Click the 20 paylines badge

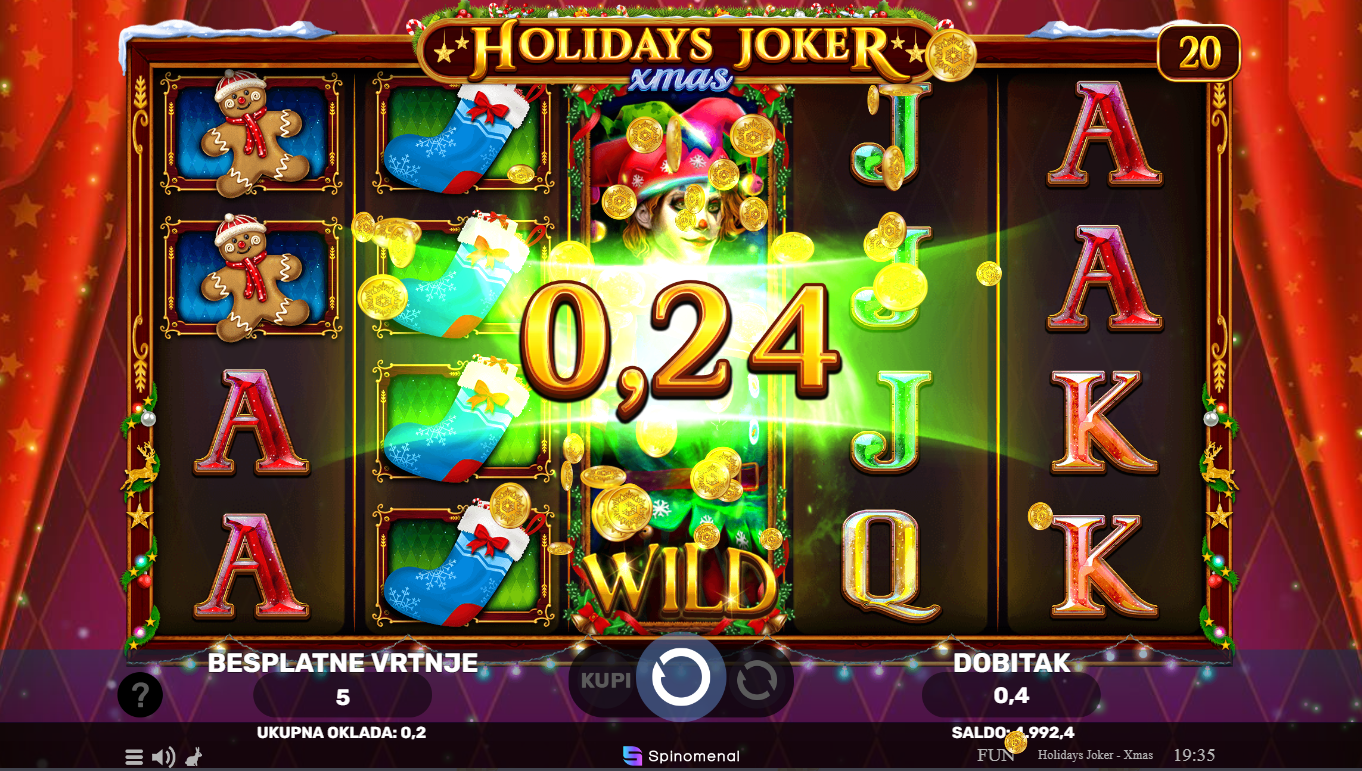1199,53
